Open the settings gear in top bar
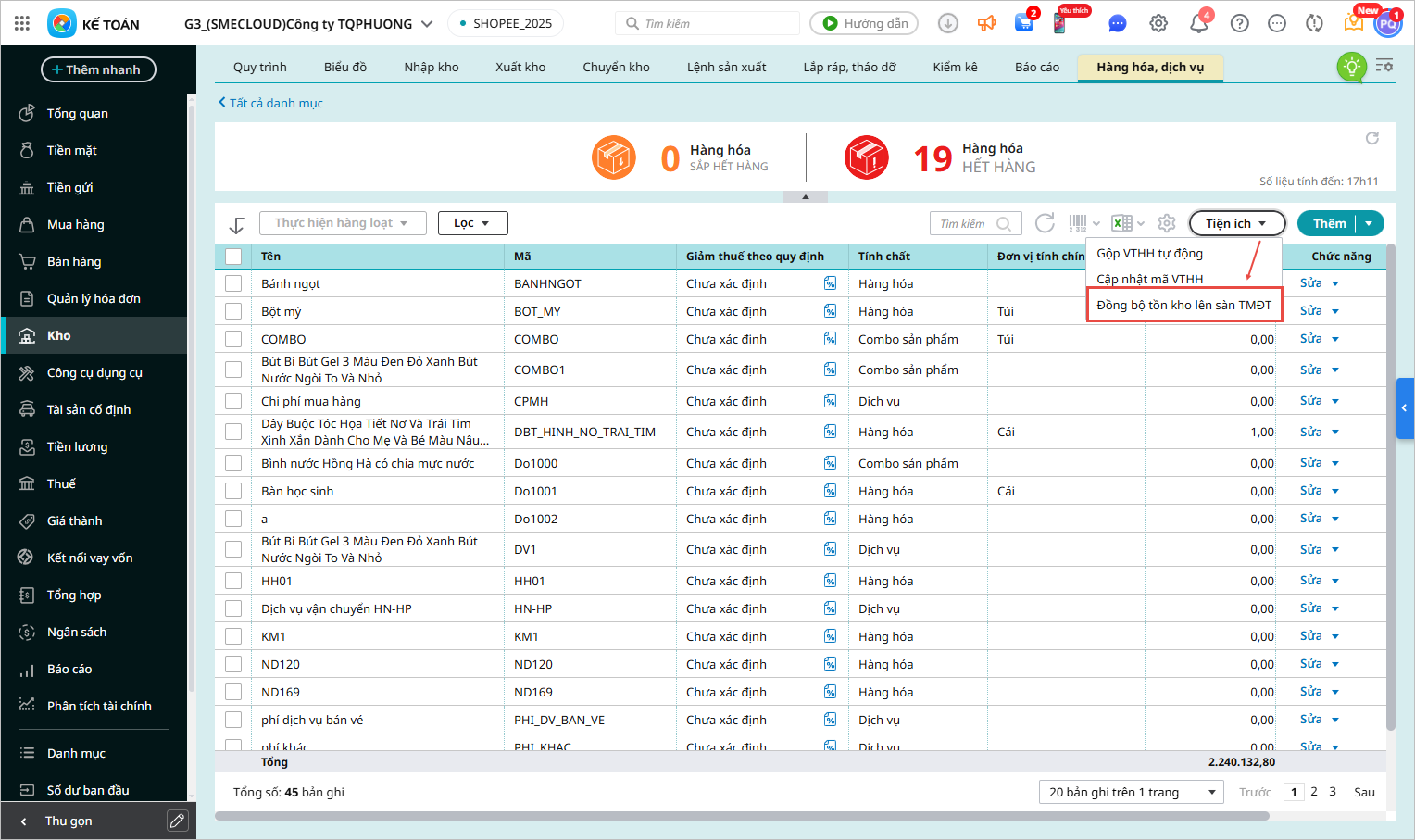The height and width of the screenshot is (840, 1415). tap(1158, 24)
